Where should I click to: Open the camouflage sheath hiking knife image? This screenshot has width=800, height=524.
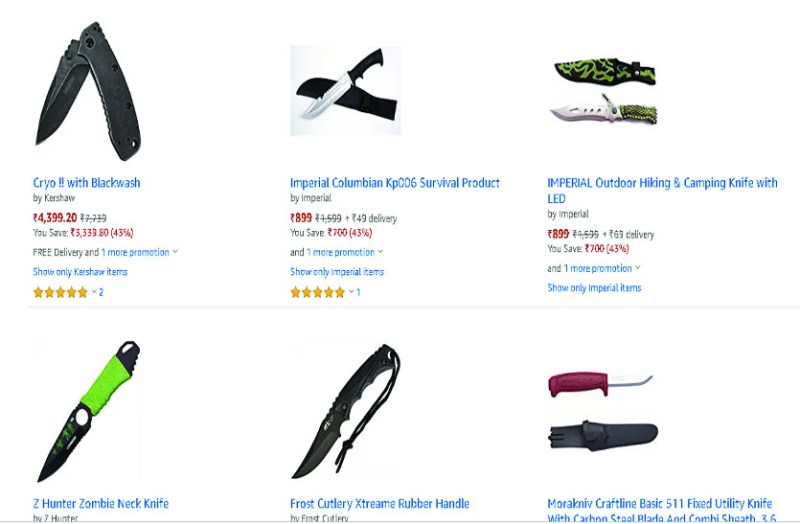click(603, 91)
